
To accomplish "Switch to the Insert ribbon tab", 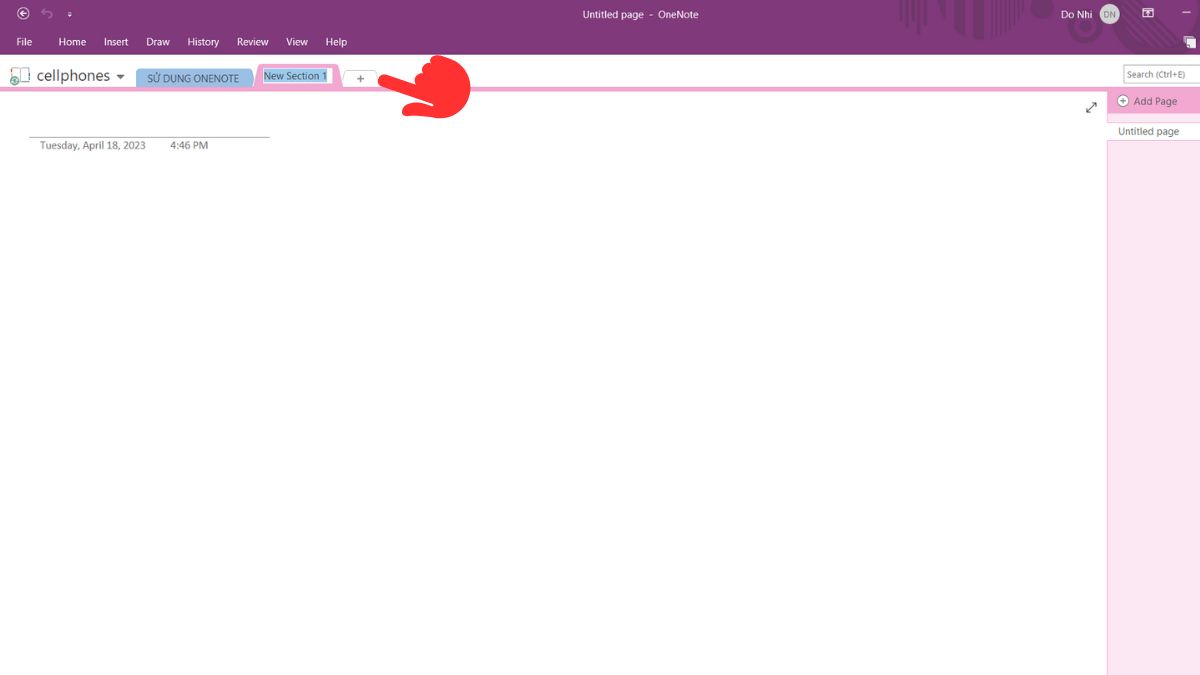I will (116, 42).
